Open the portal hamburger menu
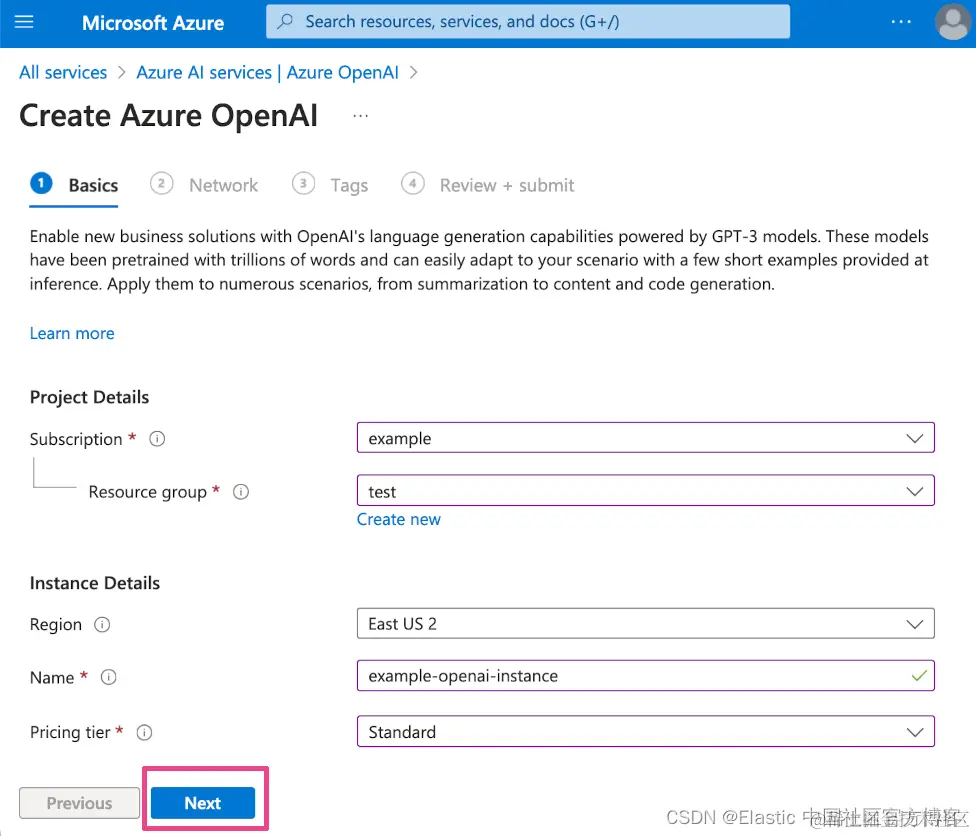Viewport: 976px width, 836px height. 24,21
